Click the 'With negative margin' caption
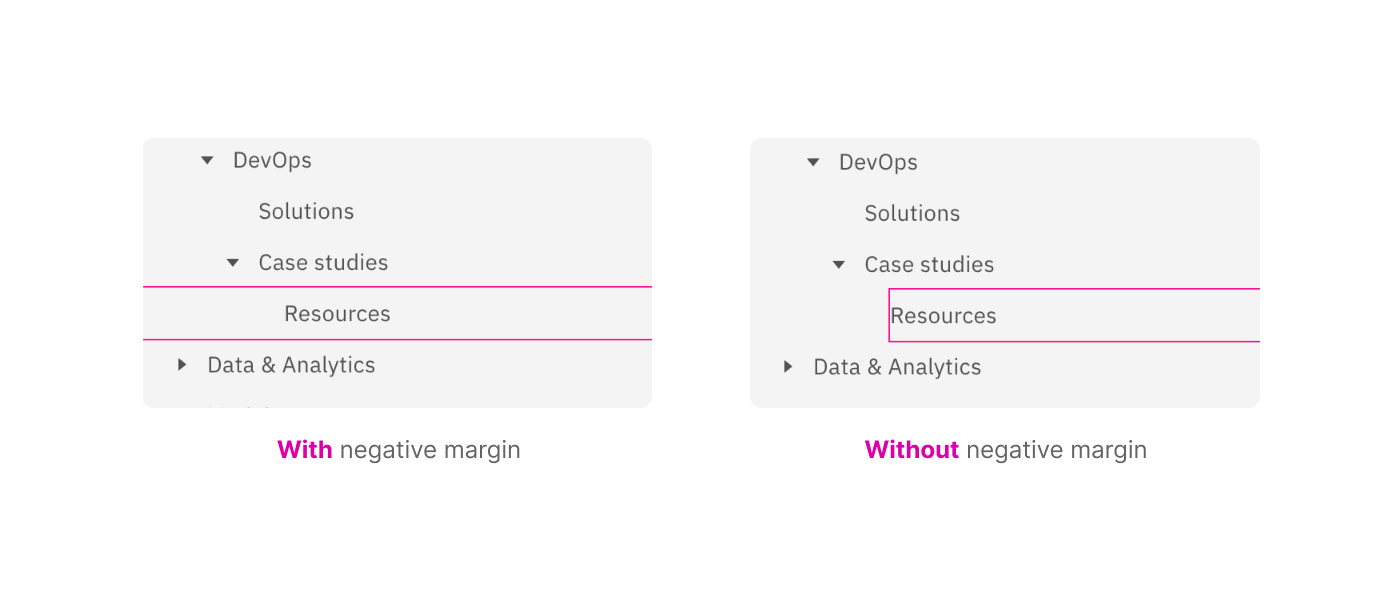The image size is (1400, 600). (398, 450)
